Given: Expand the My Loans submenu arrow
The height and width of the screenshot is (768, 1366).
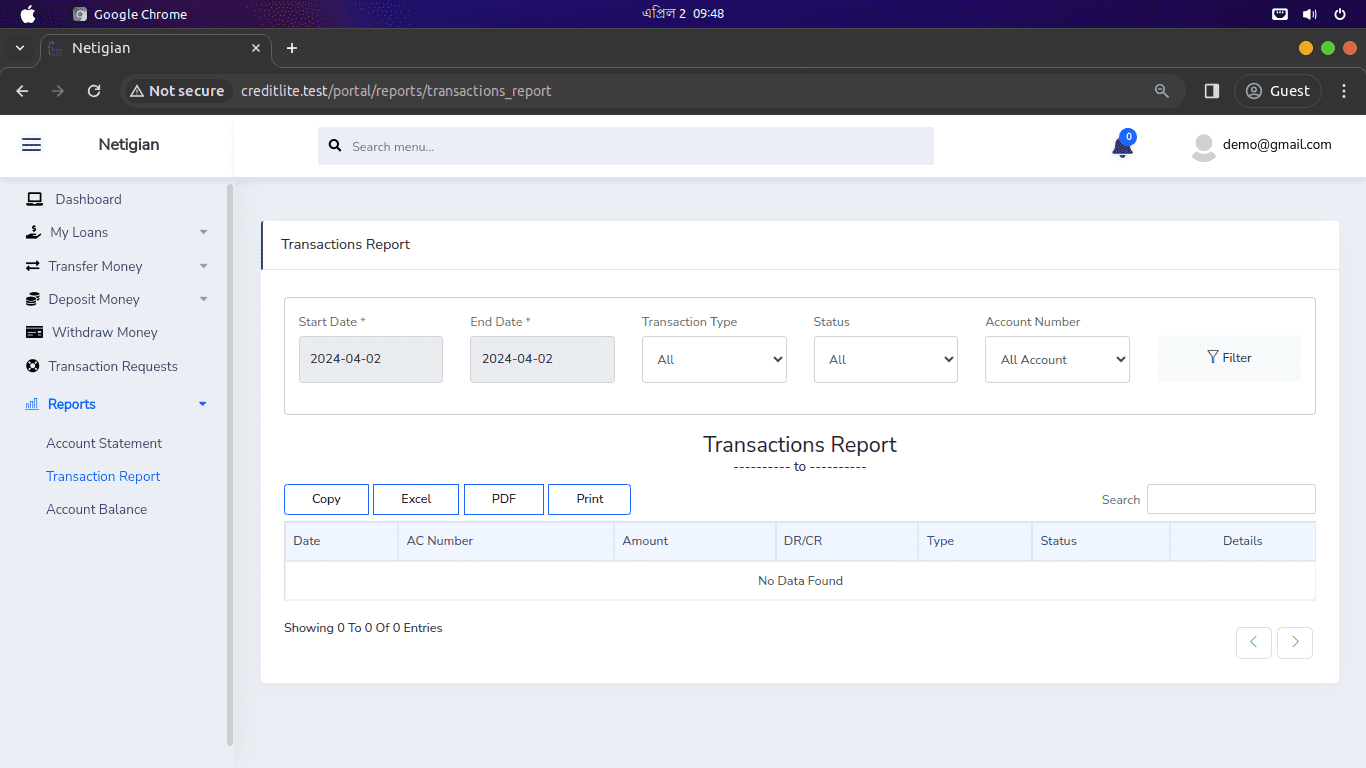Looking at the screenshot, I should click(204, 232).
